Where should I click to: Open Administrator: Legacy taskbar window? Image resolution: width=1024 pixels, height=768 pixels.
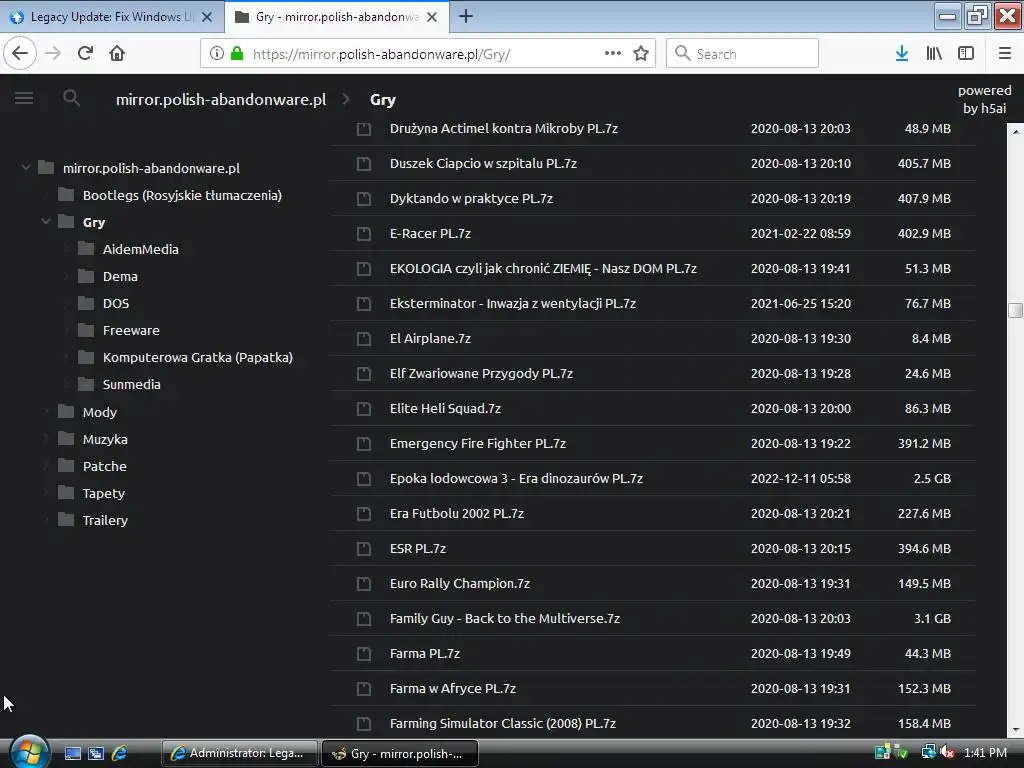pos(239,753)
